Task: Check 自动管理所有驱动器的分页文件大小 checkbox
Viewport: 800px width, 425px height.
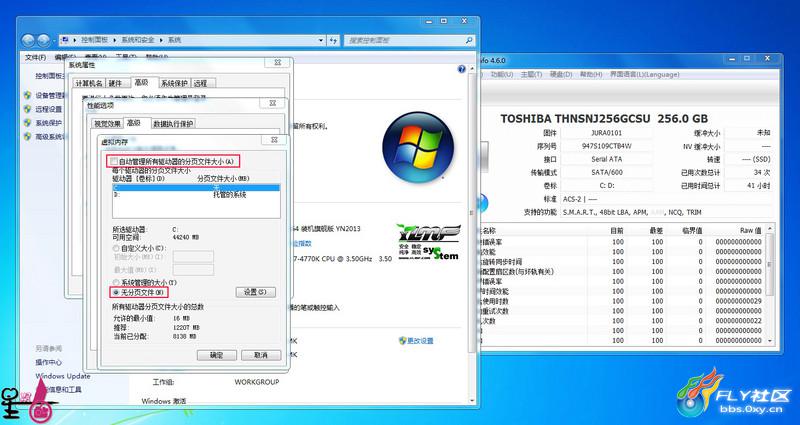Action: 114,161
